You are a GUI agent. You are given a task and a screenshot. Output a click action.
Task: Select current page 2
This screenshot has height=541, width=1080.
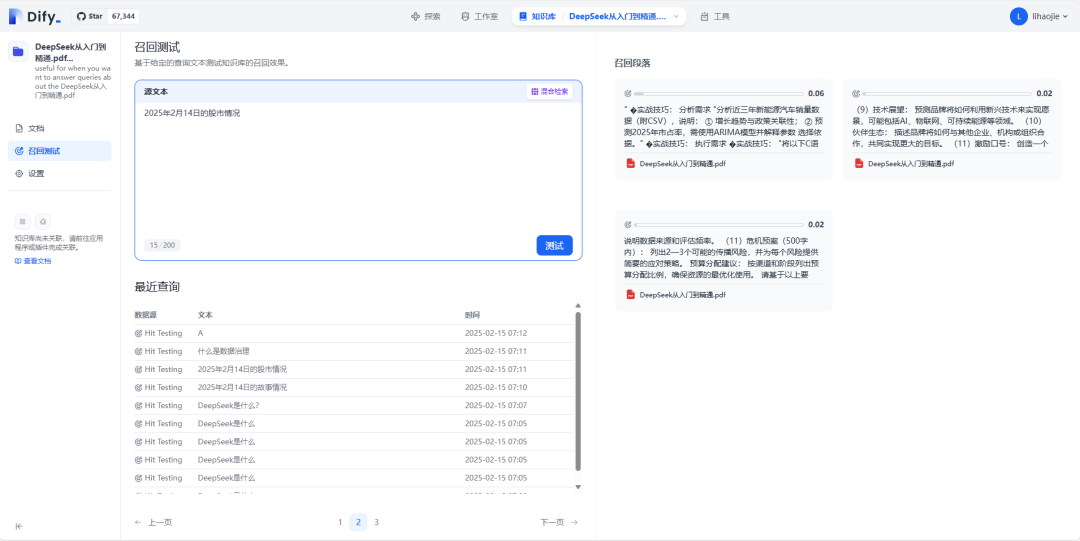(x=358, y=522)
